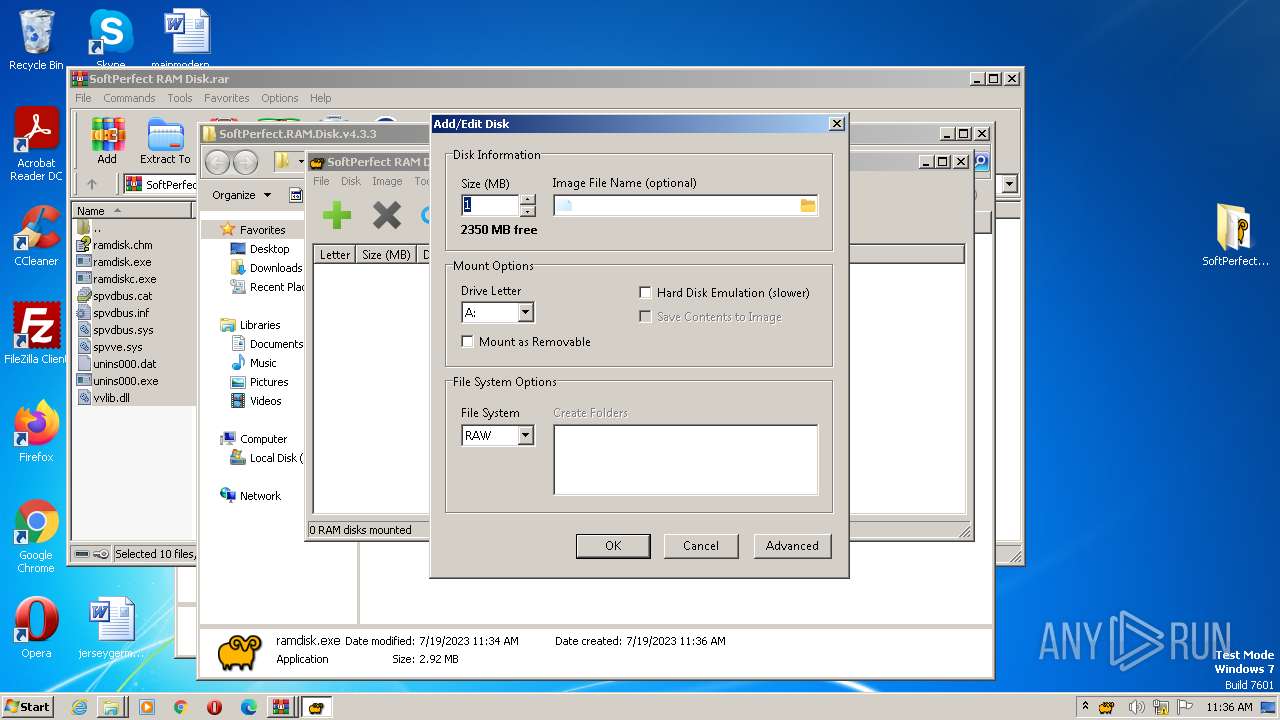Show hidden tray icons arrow
The width and height of the screenshot is (1280, 720).
point(1085,707)
